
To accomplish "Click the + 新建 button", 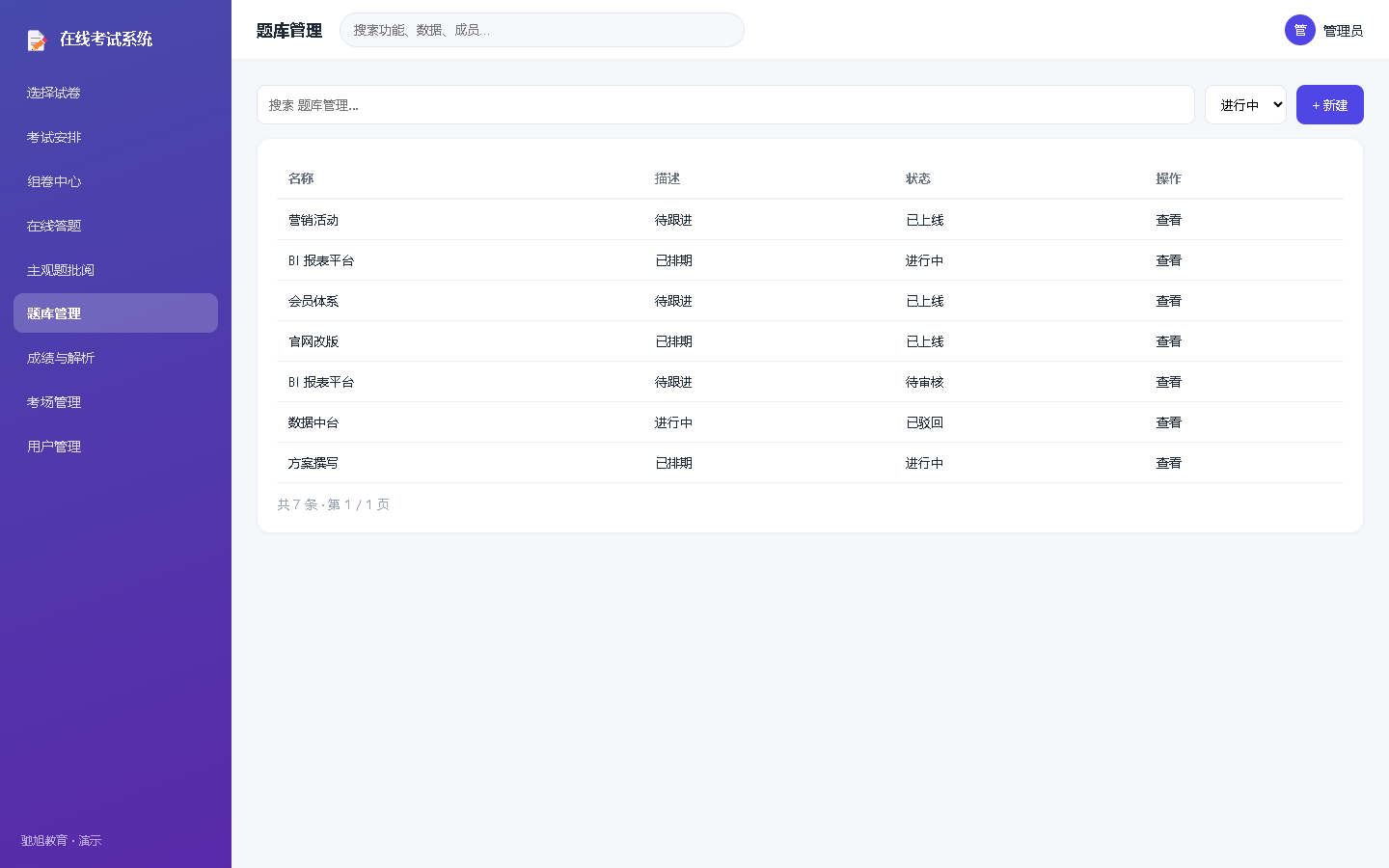I will tap(1330, 105).
